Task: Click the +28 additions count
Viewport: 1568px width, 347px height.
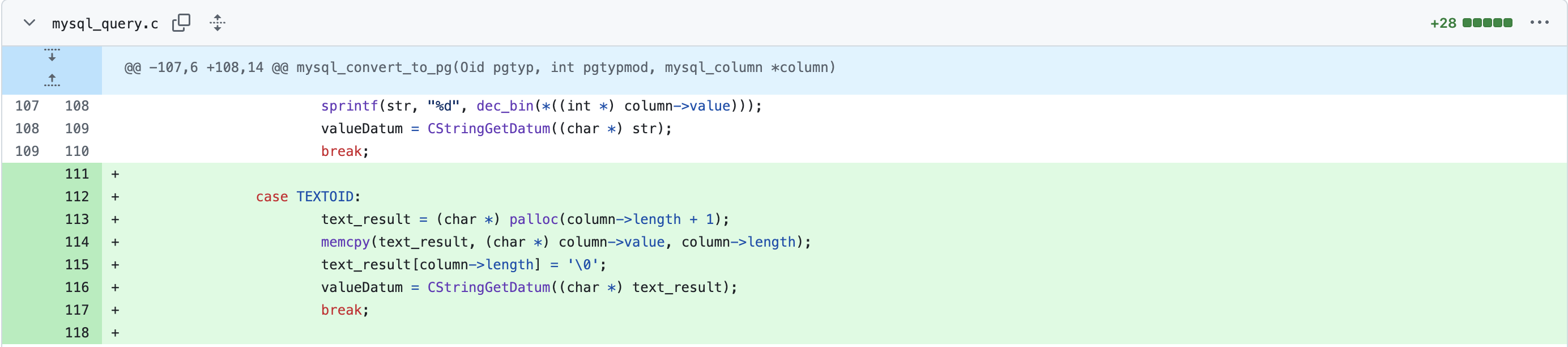Action: pos(1443,24)
